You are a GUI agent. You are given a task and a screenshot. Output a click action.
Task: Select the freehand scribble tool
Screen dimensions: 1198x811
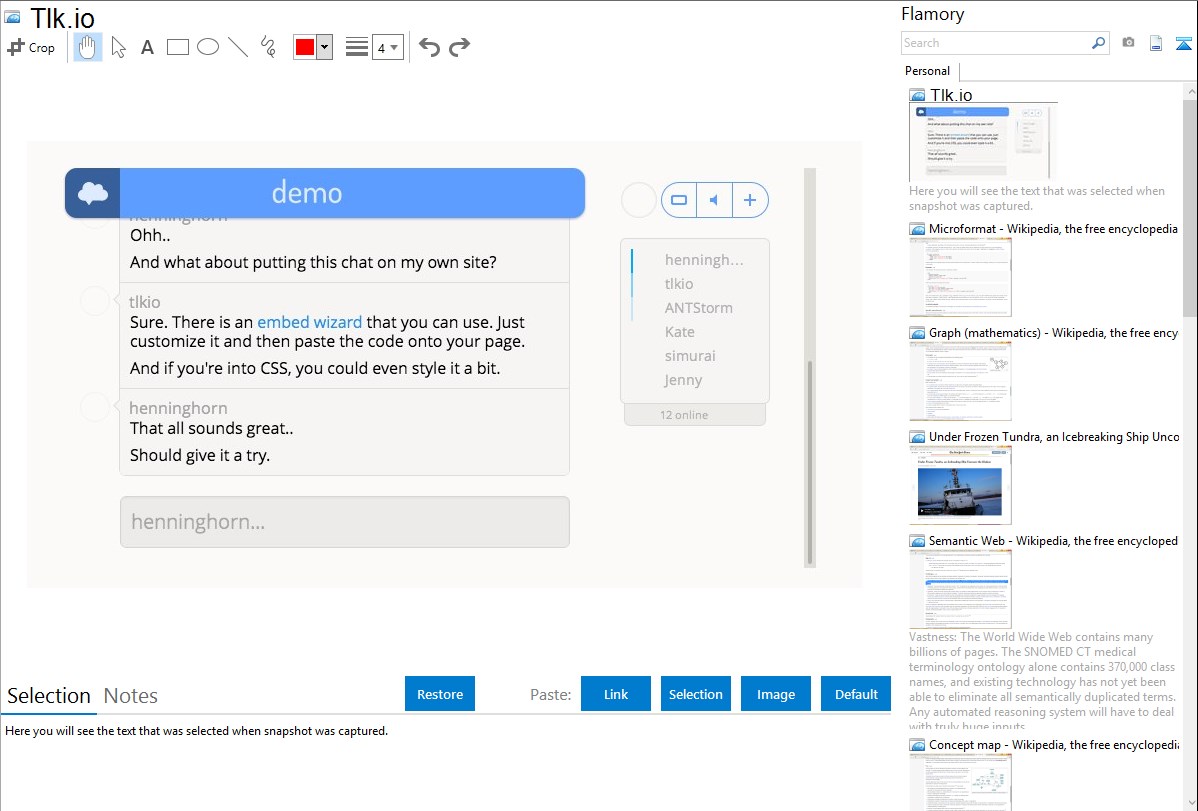(x=268, y=47)
